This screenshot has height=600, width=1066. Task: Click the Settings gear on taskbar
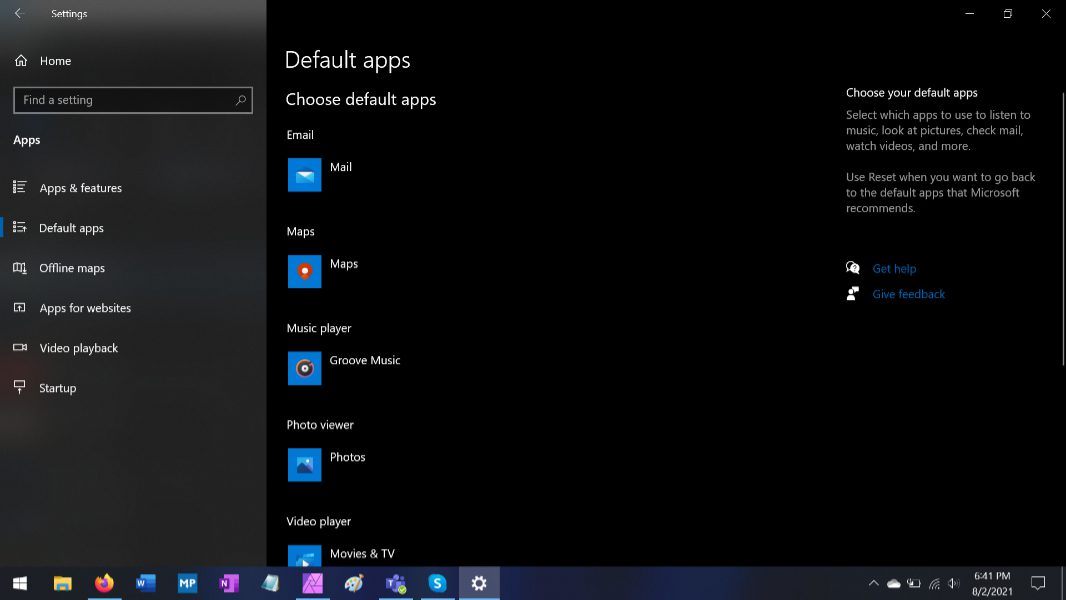click(479, 583)
